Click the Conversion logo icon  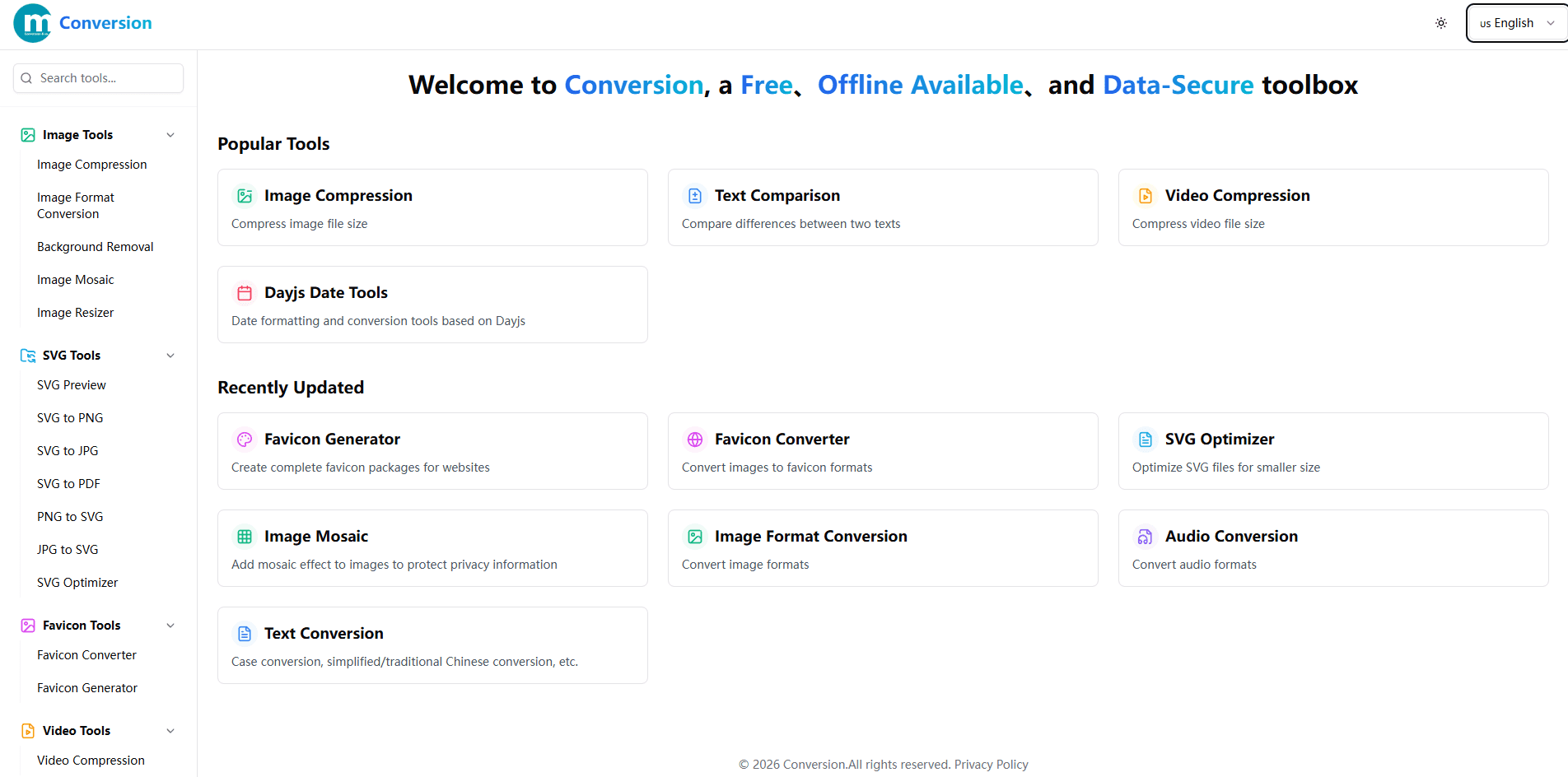[x=33, y=23]
